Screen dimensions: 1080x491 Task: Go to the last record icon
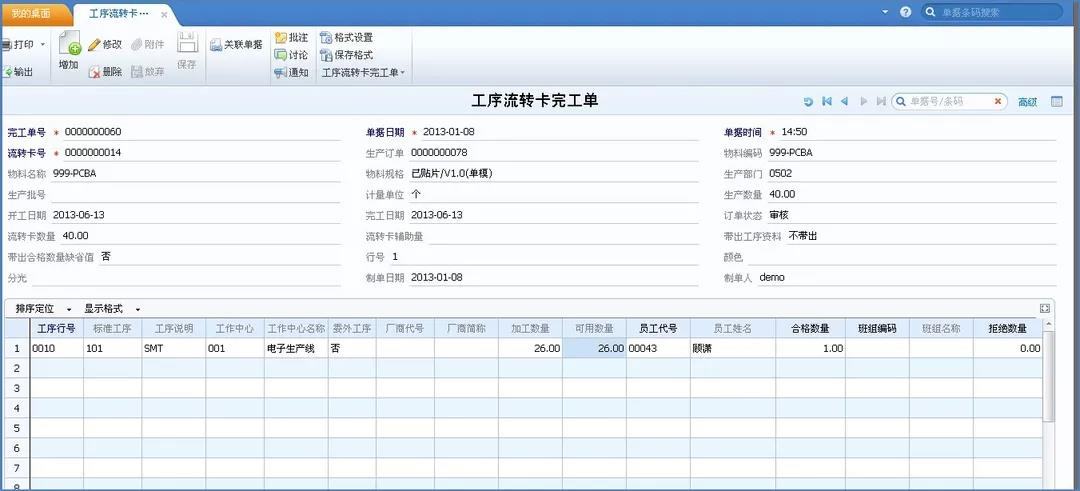[x=880, y=102]
